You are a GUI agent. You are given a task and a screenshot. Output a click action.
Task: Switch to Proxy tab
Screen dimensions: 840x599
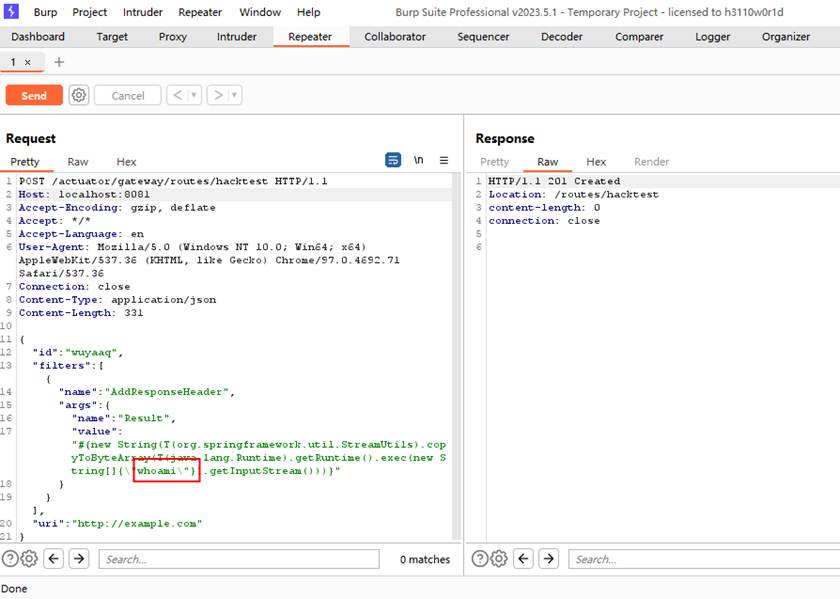tap(172, 36)
